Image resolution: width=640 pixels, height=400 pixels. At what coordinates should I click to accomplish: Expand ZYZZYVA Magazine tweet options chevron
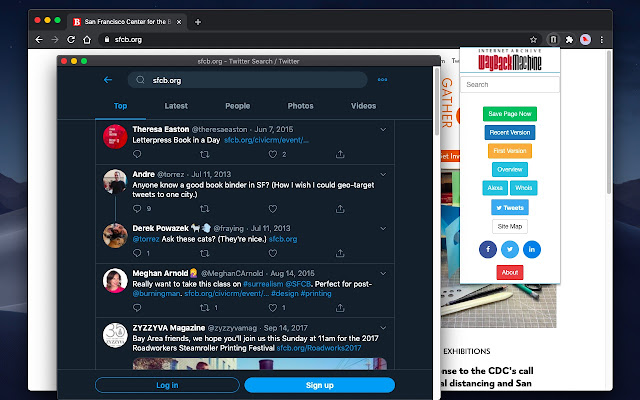pos(383,328)
